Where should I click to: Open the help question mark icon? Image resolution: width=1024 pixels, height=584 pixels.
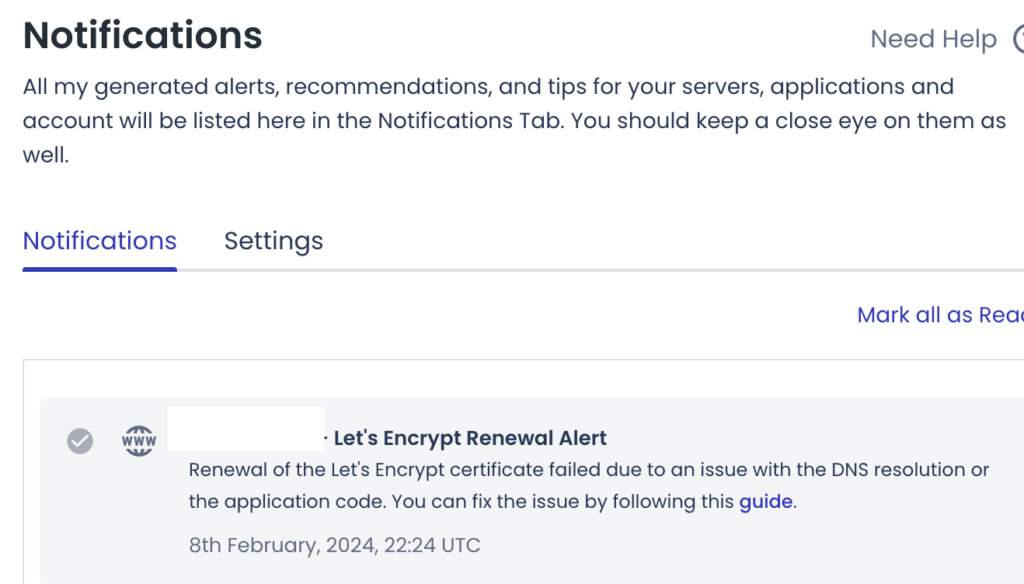tap(1019, 39)
